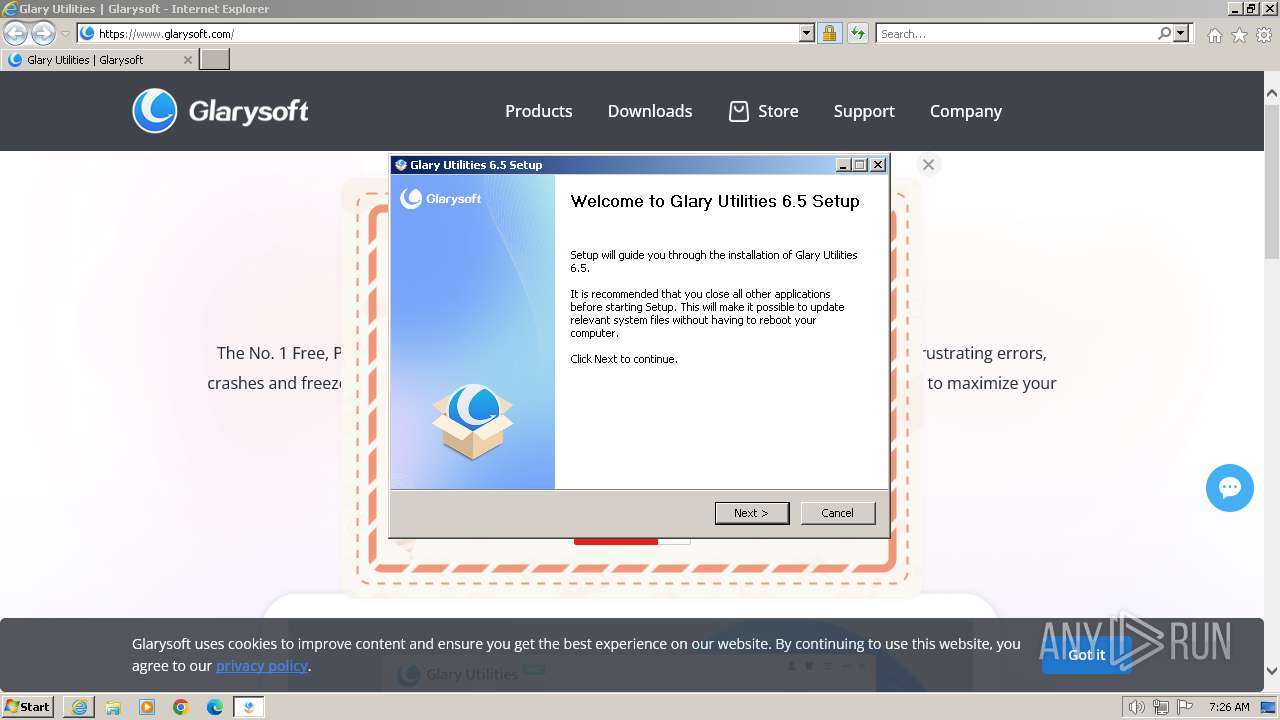Open Microsoft Edge from taskbar
Screen dimensions: 1280x720
tap(215, 707)
